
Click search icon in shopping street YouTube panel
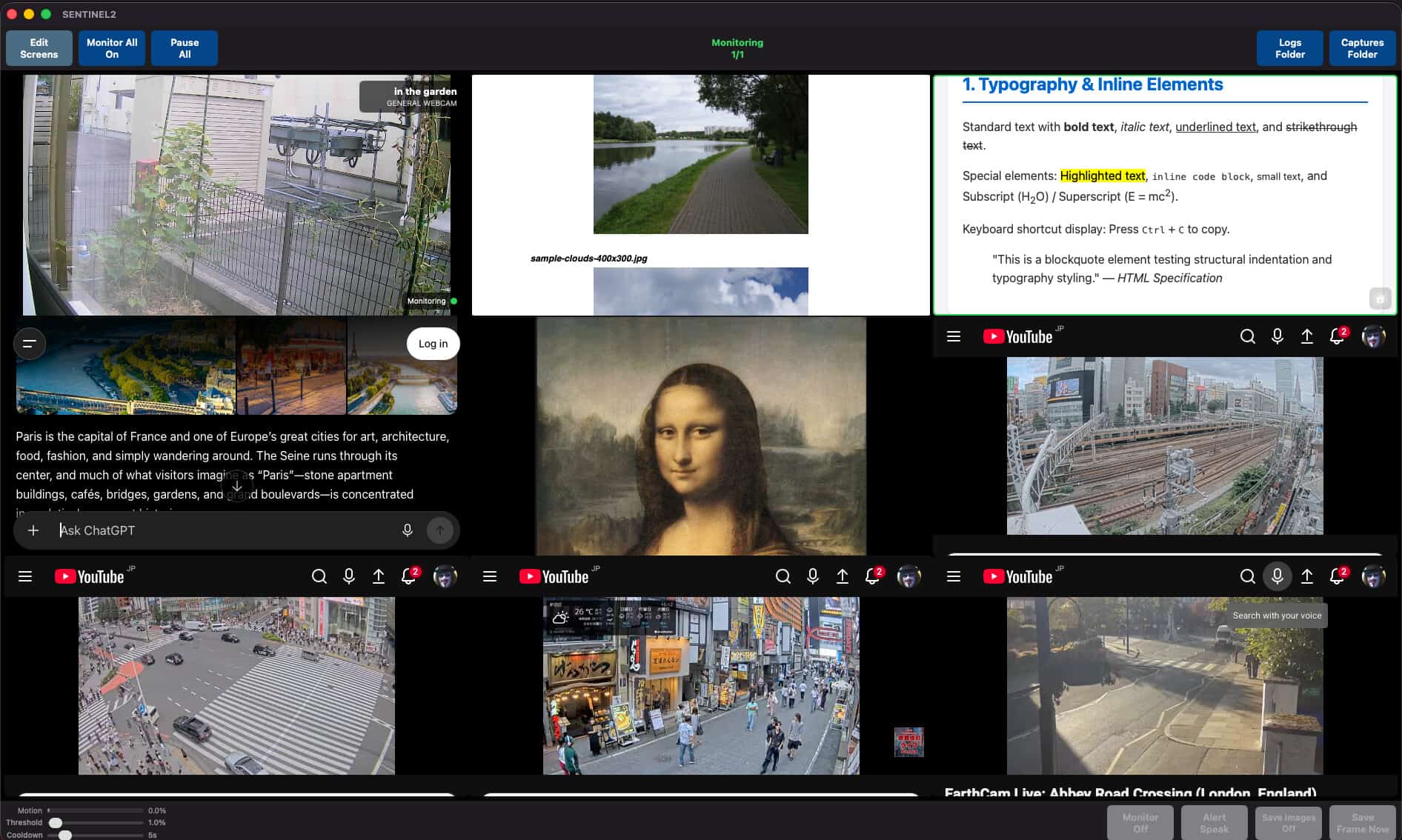pos(783,576)
